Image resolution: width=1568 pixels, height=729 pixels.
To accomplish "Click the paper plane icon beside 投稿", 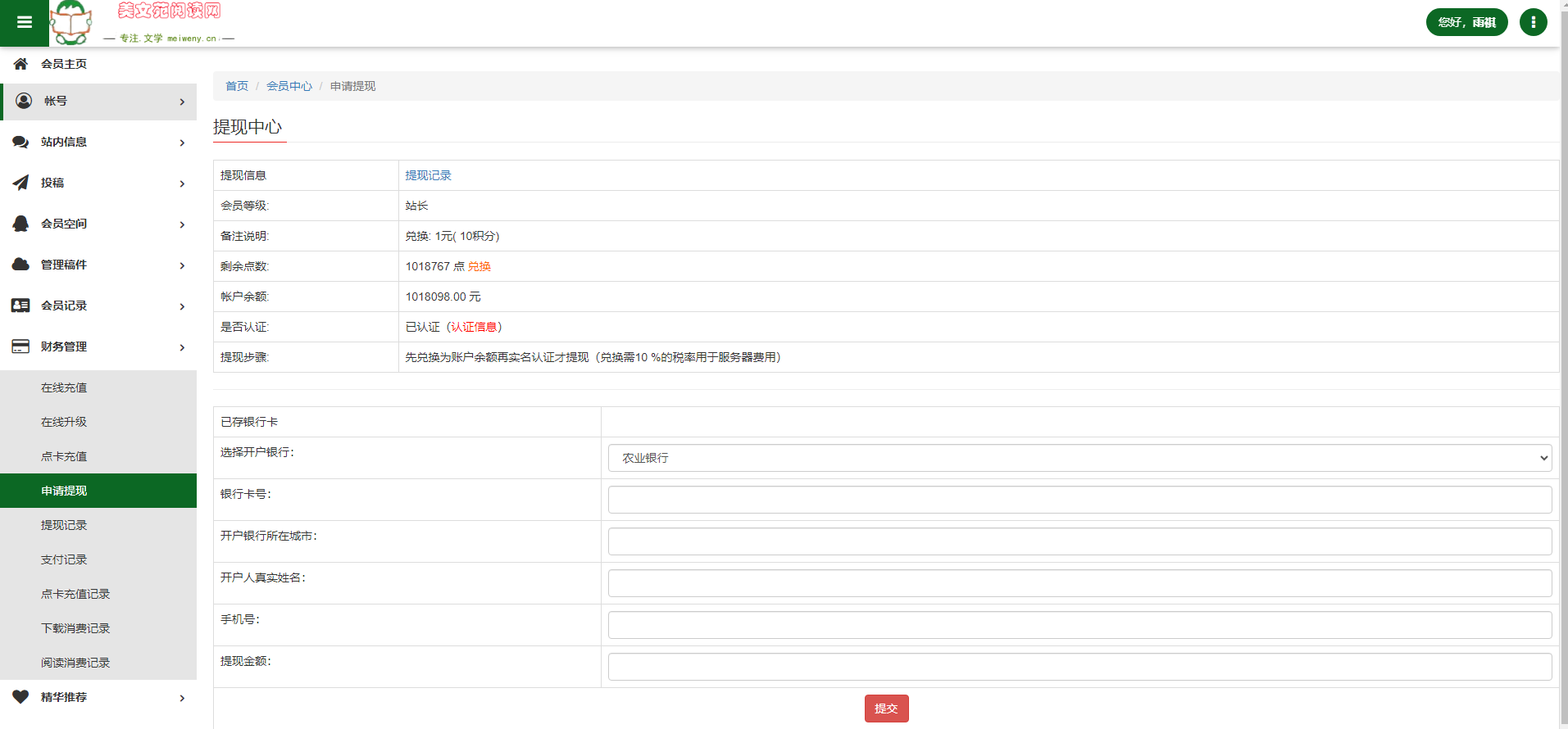I will (20, 183).
